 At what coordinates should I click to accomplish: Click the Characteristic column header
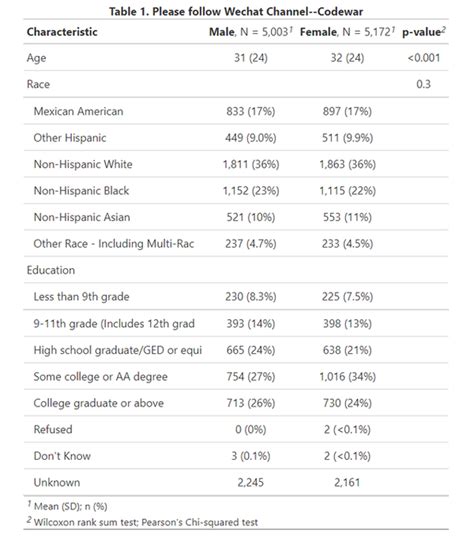pos(62,32)
